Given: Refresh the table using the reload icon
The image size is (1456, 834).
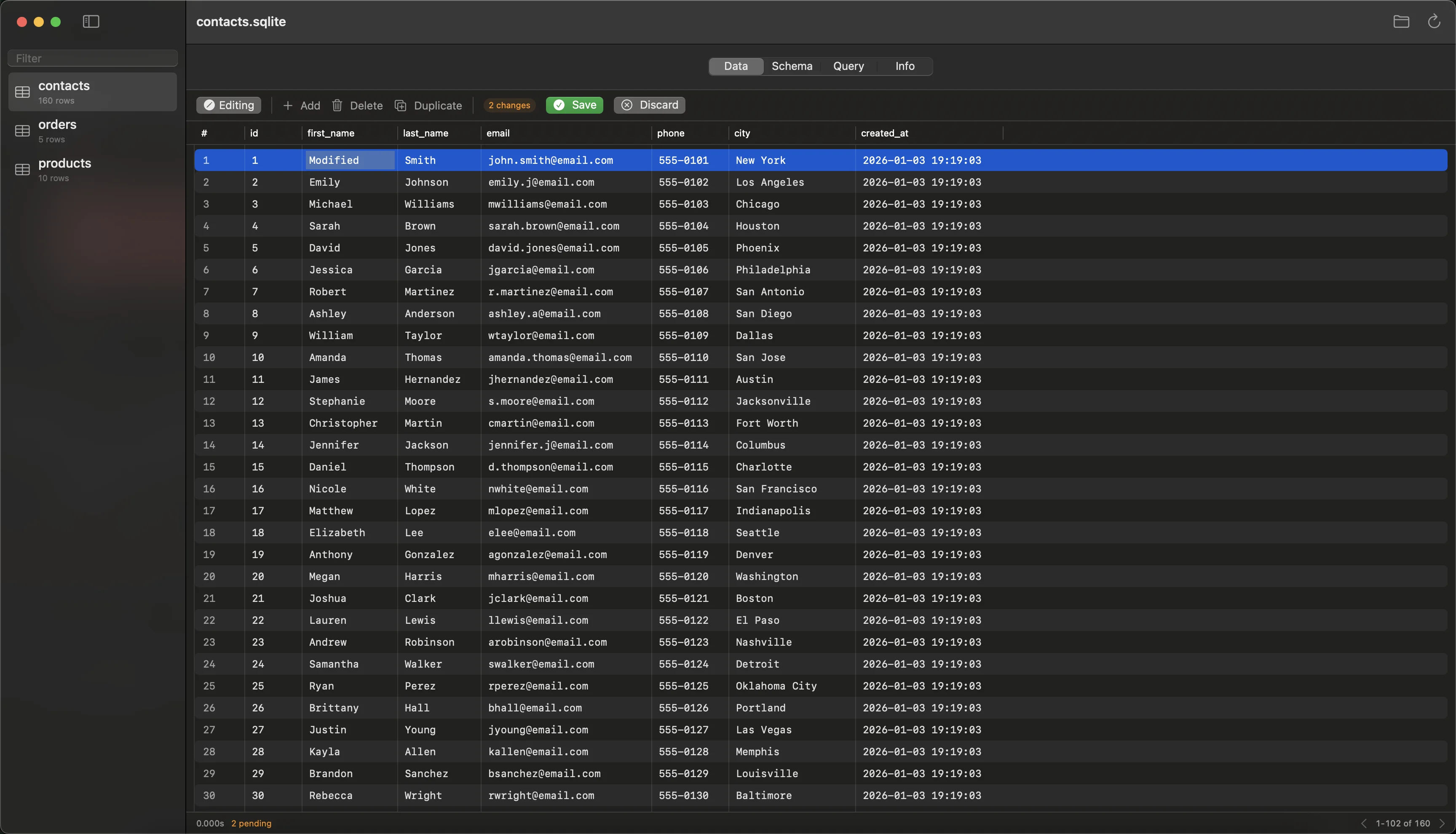Looking at the screenshot, I should pyautogui.click(x=1434, y=21).
